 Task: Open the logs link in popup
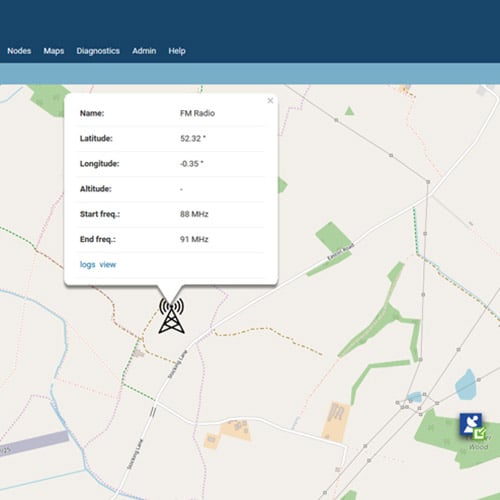point(87,265)
